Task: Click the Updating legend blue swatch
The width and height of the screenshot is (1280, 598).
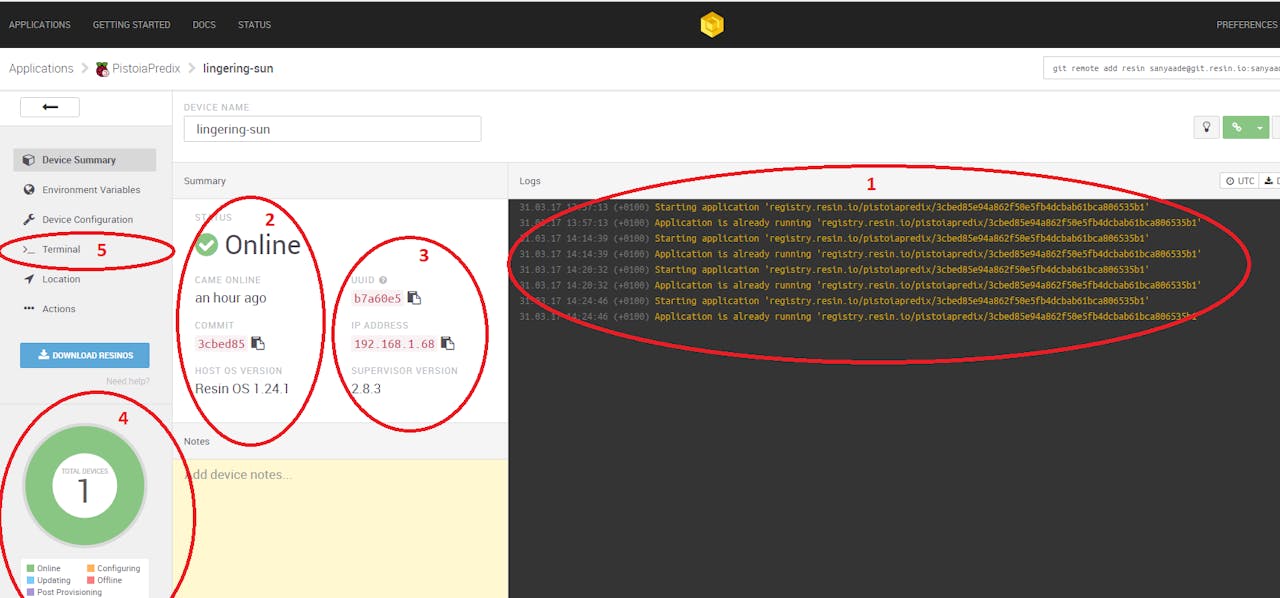Action: (x=30, y=580)
